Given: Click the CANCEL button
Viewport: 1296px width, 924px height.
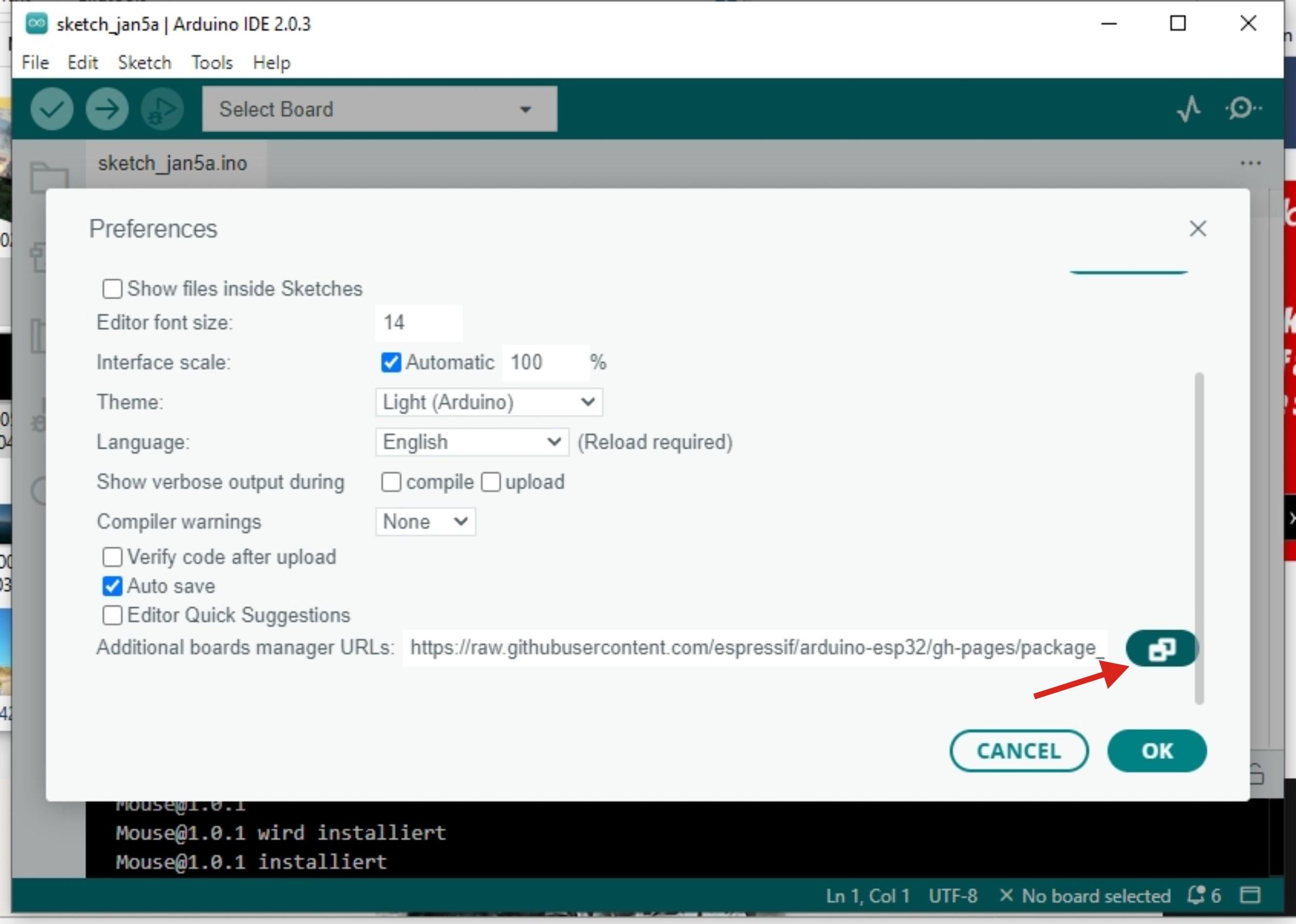Looking at the screenshot, I should [x=1018, y=751].
